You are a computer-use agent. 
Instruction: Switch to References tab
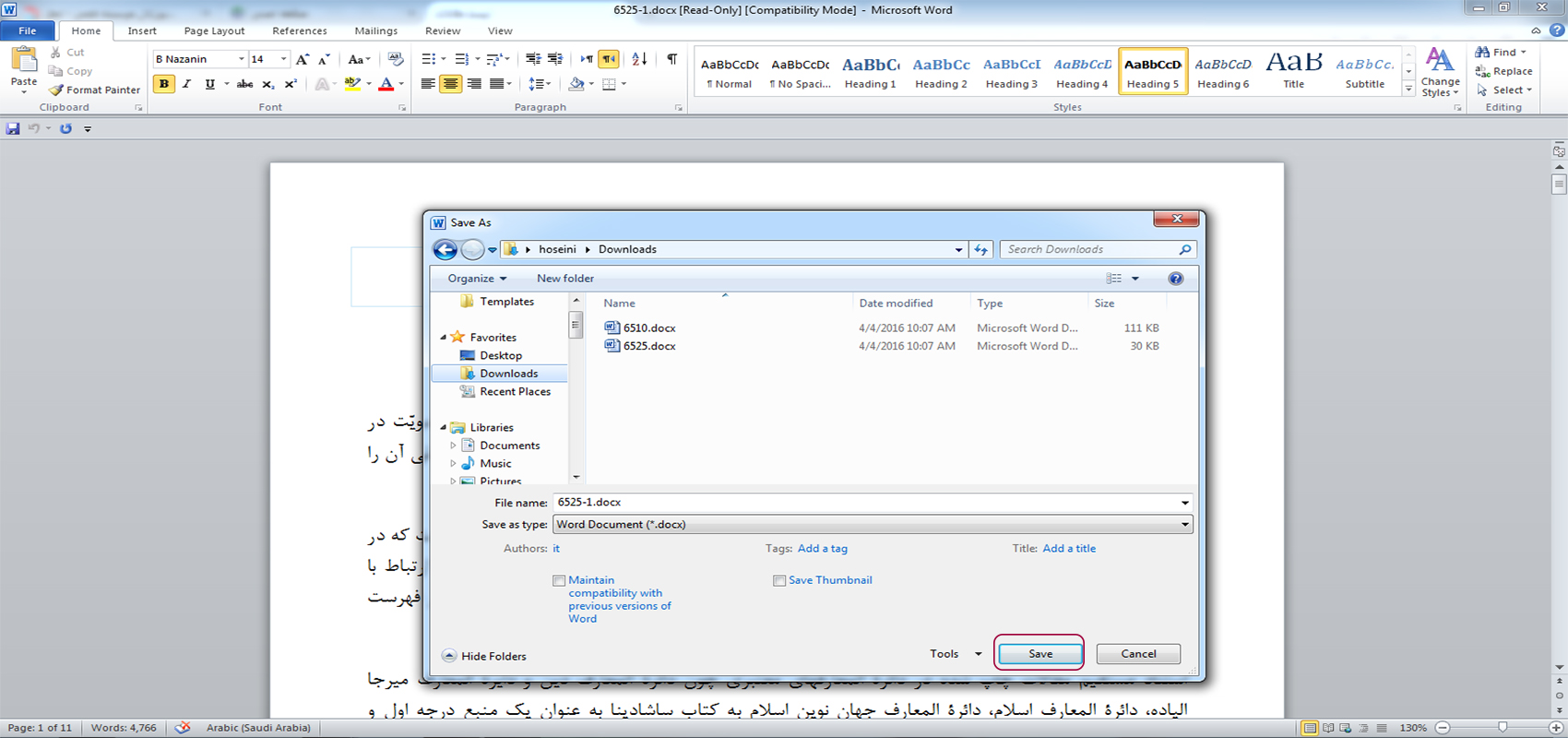[300, 30]
